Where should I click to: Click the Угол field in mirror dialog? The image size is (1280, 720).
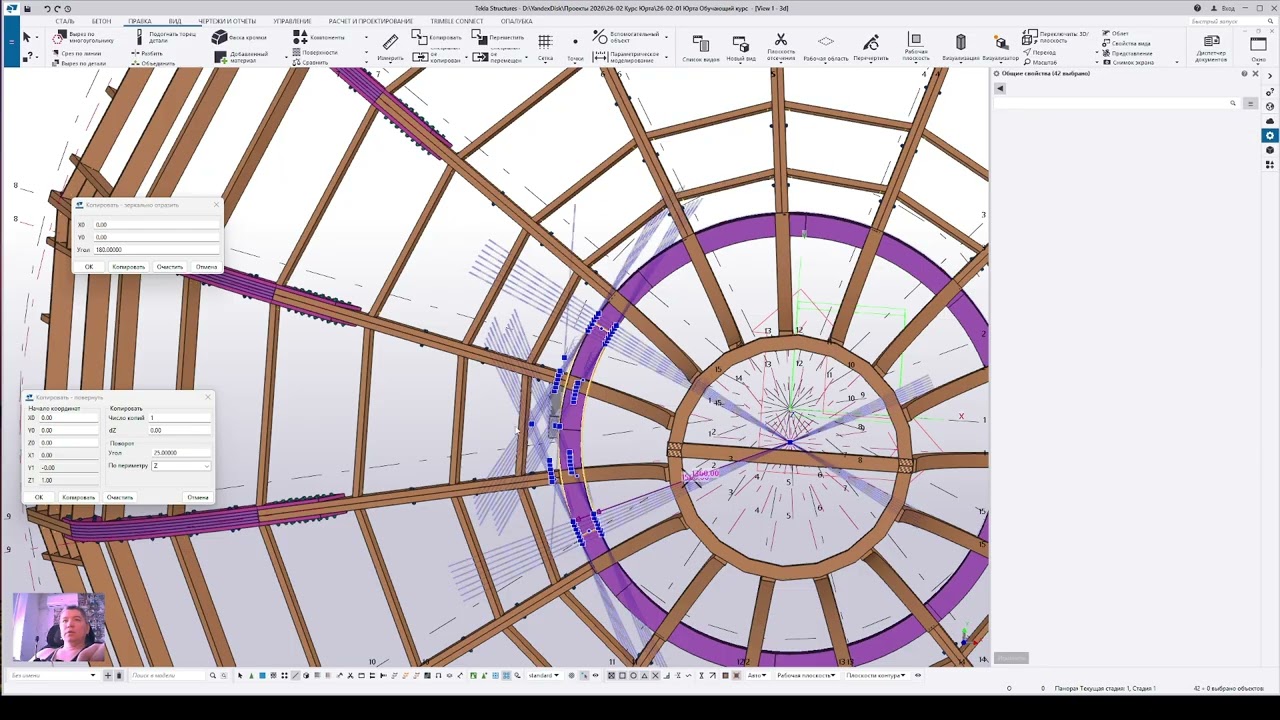[156, 249]
